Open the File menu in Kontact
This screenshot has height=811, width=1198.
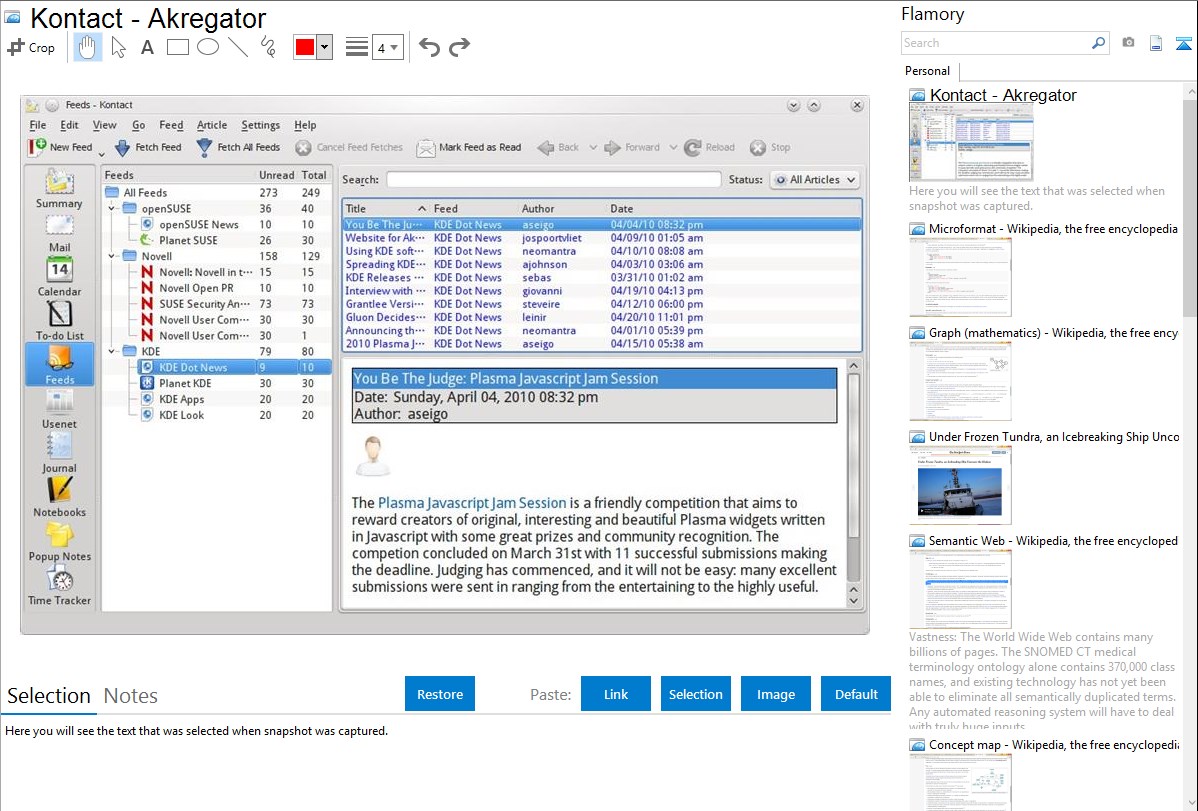37,125
